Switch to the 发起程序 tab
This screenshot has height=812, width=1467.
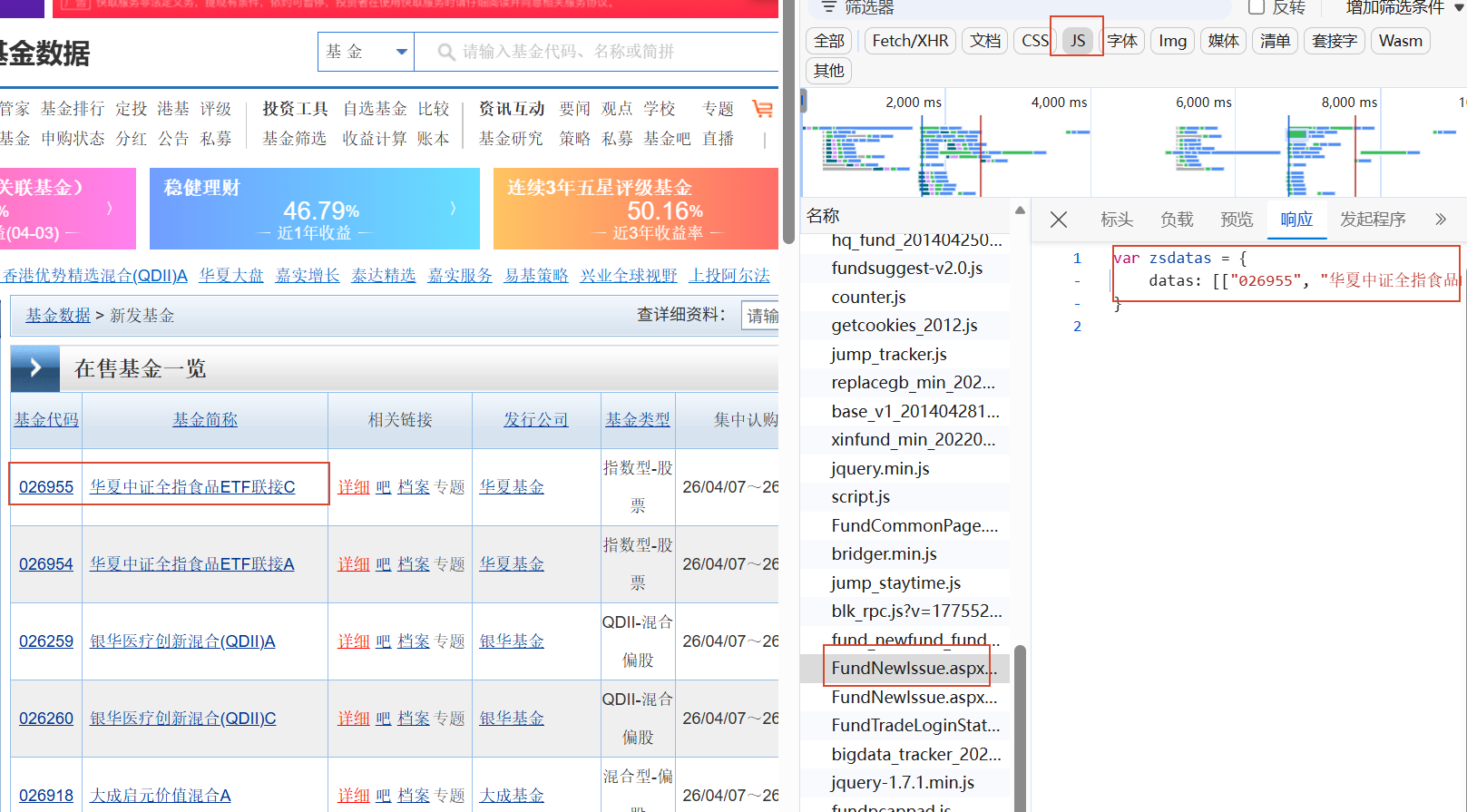(x=1373, y=220)
